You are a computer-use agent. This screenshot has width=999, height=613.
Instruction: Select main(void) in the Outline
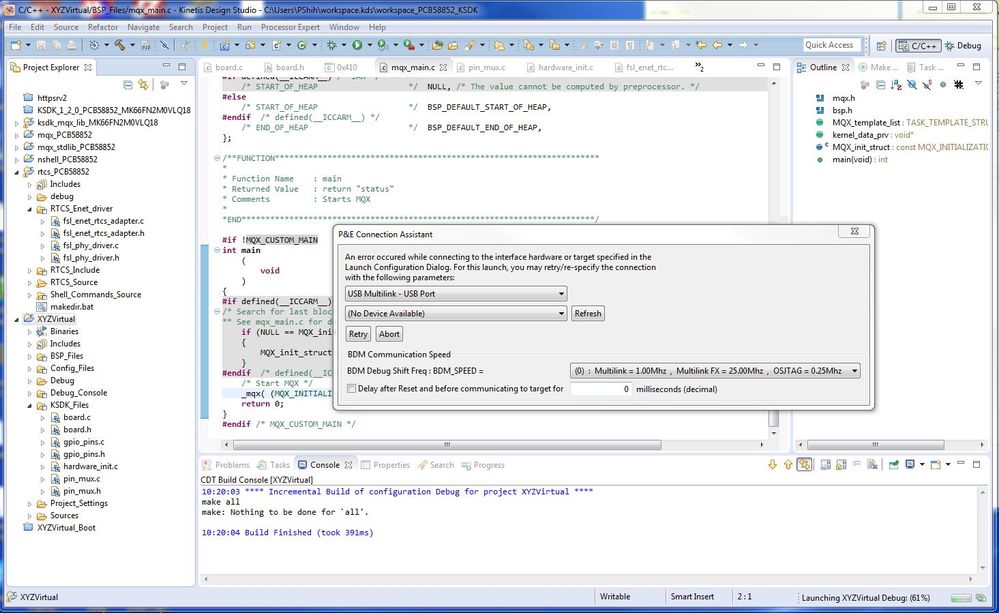tap(859, 159)
